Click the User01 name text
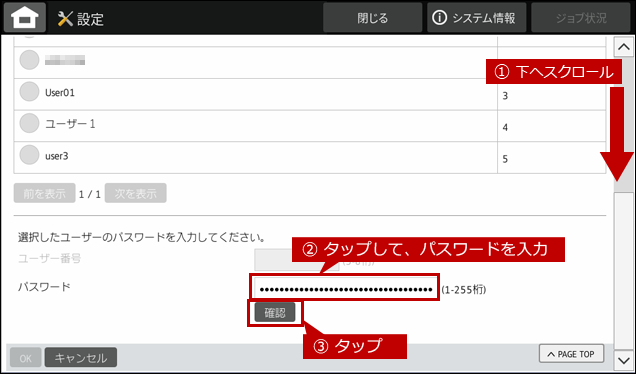Image resolution: width=636 pixels, height=374 pixels. 60,93
